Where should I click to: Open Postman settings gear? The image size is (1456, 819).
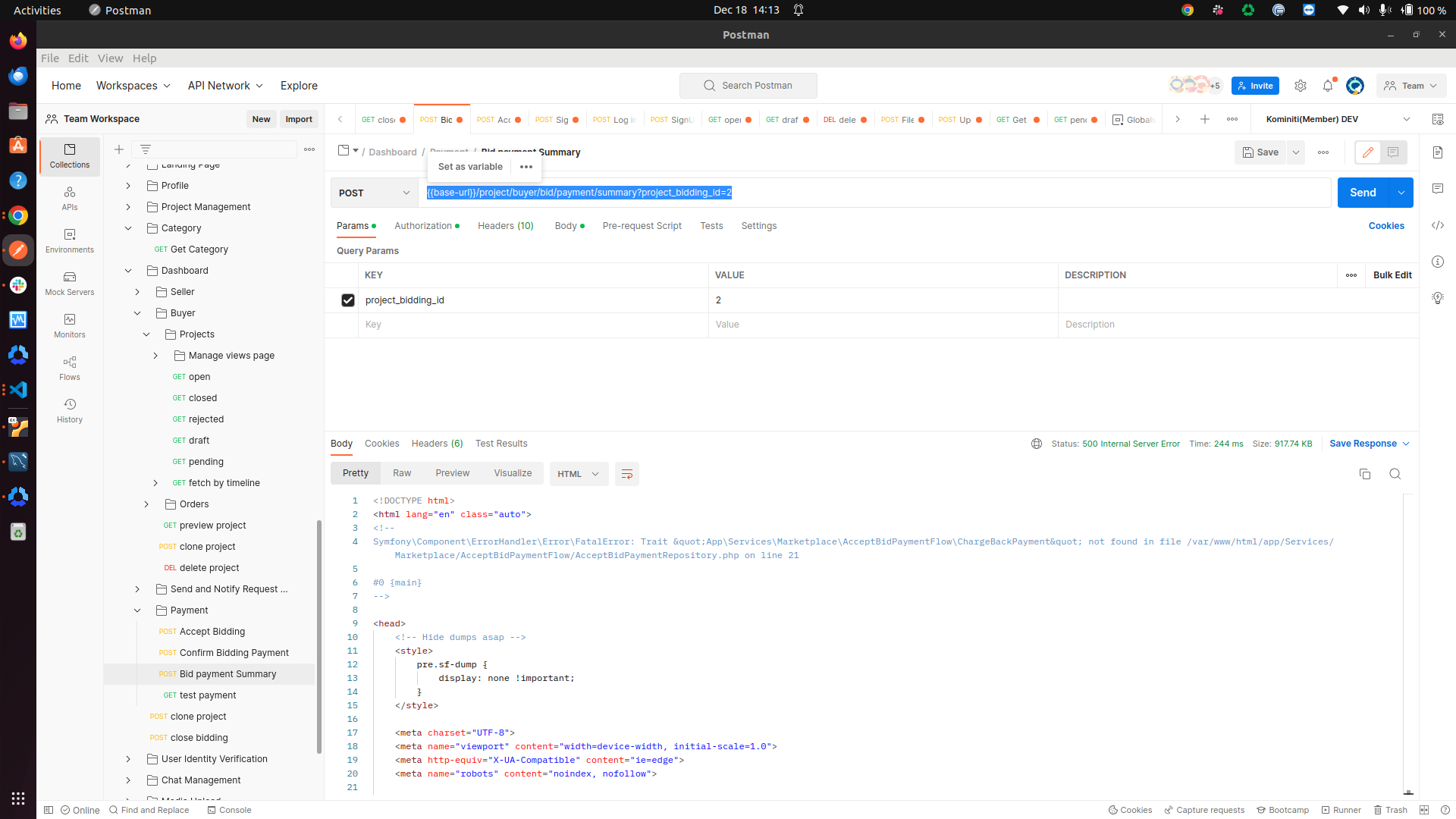pos(1300,86)
